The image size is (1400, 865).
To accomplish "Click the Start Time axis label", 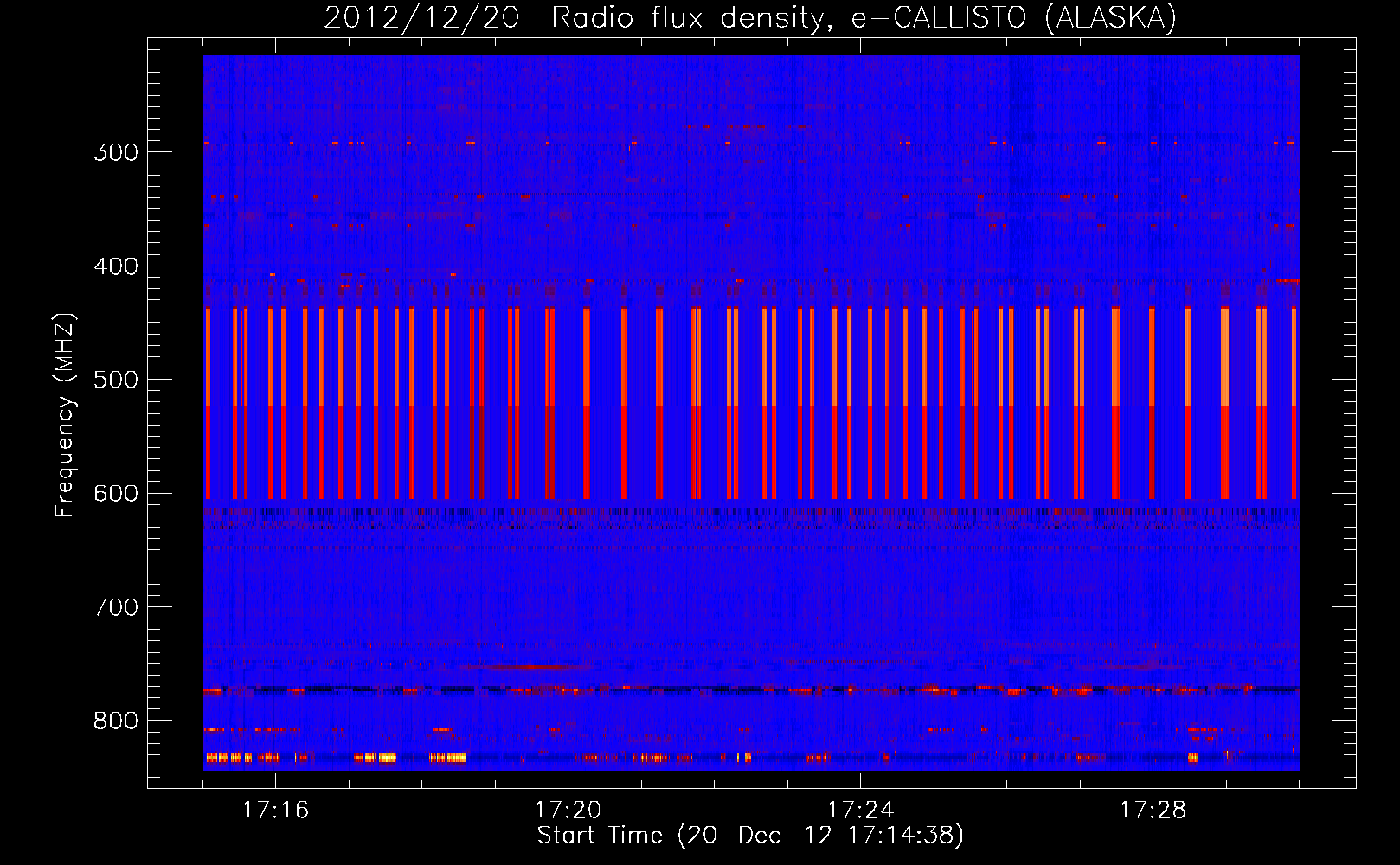I will coord(750,836).
